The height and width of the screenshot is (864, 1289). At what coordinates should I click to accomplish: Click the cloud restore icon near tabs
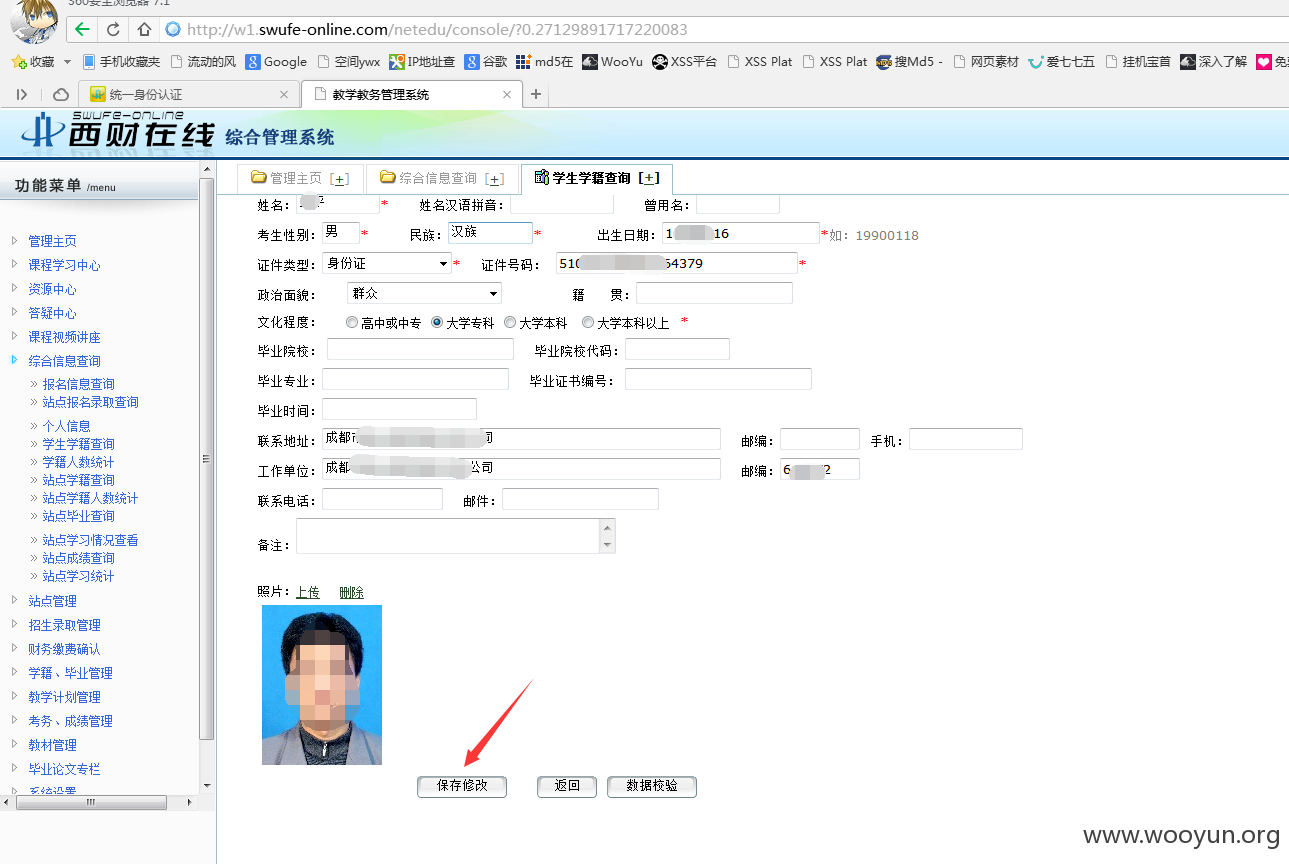[61, 95]
